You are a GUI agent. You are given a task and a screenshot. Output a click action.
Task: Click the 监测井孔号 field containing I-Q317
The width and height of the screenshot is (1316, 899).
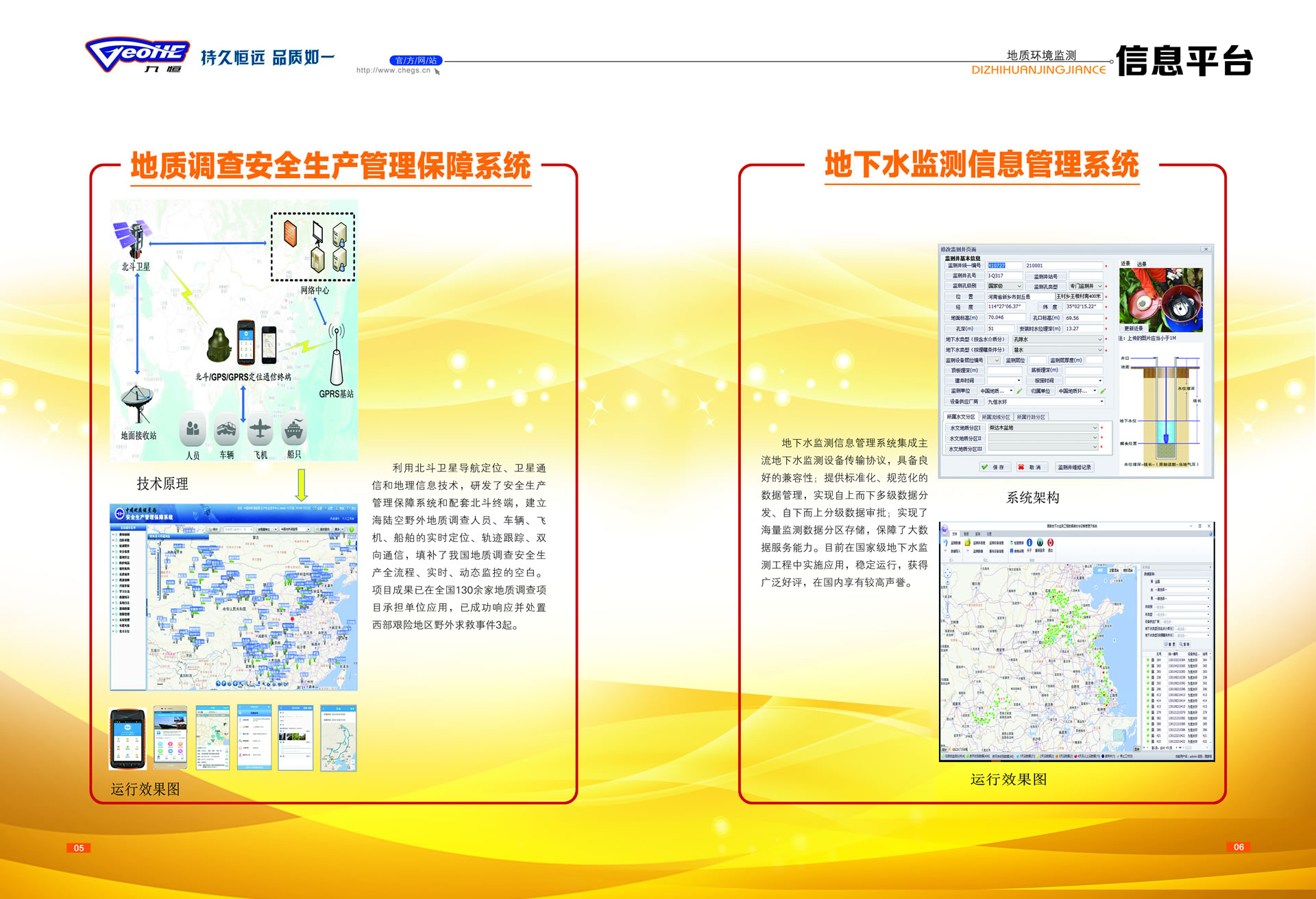(x=1005, y=275)
